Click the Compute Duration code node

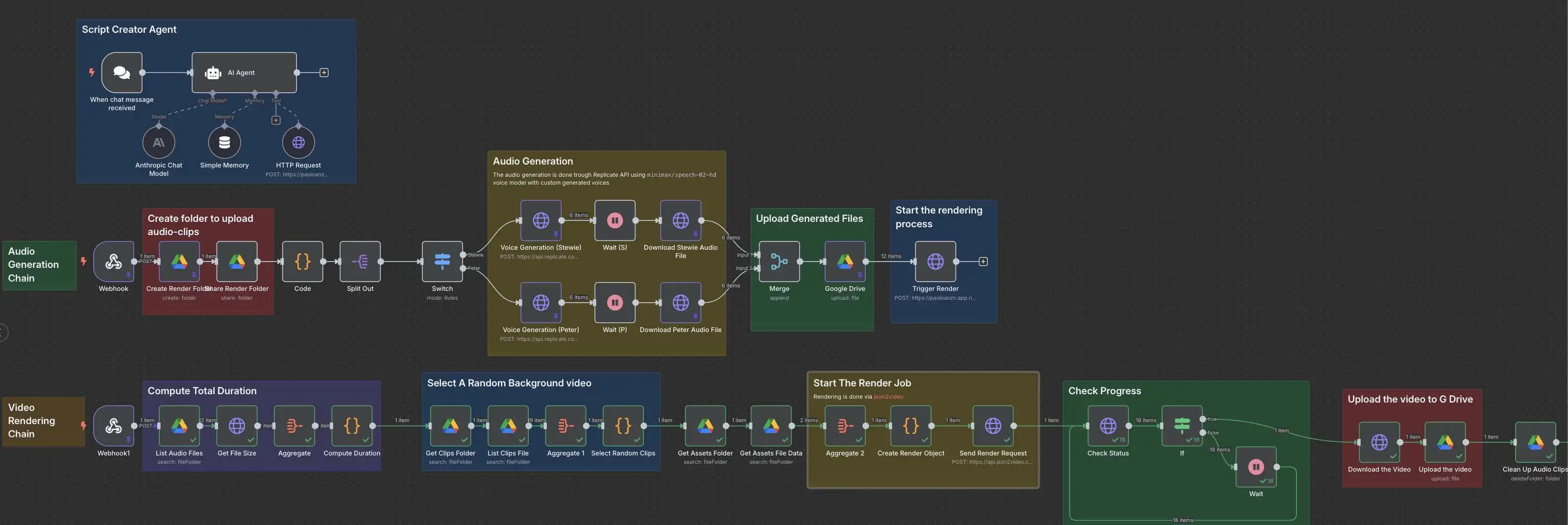352,426
